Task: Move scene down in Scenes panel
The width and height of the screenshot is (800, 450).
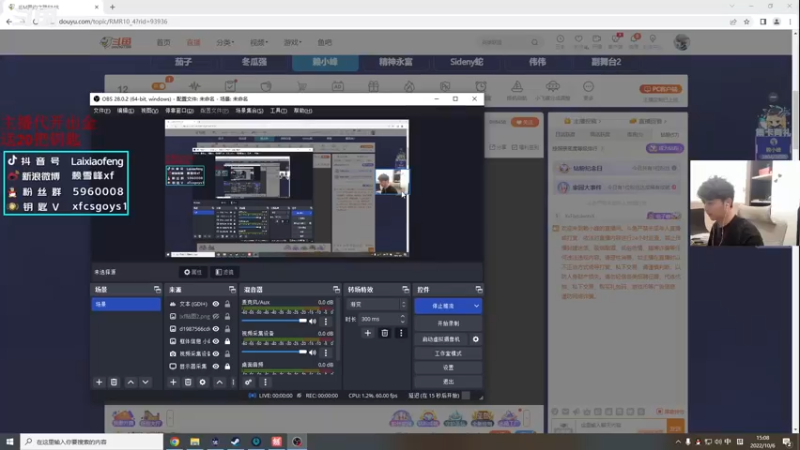Action: point(145,382)
